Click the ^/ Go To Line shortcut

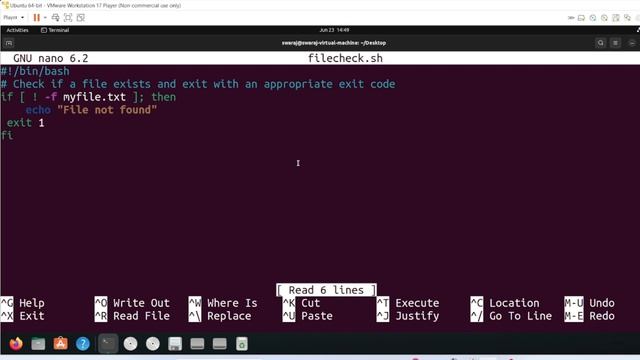point(511,316)
